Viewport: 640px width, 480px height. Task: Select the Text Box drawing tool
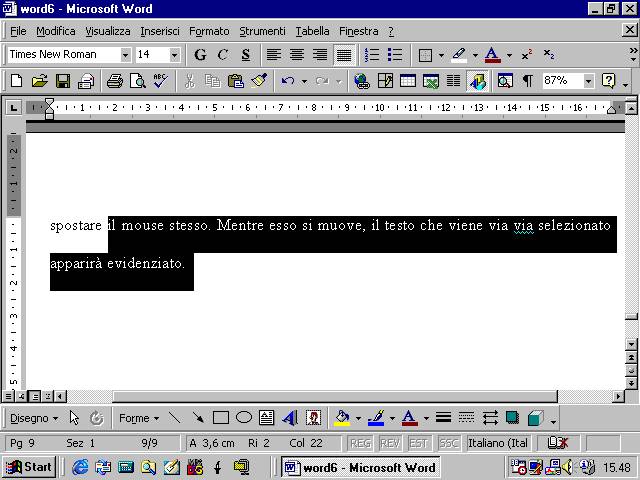pos(267,418)
